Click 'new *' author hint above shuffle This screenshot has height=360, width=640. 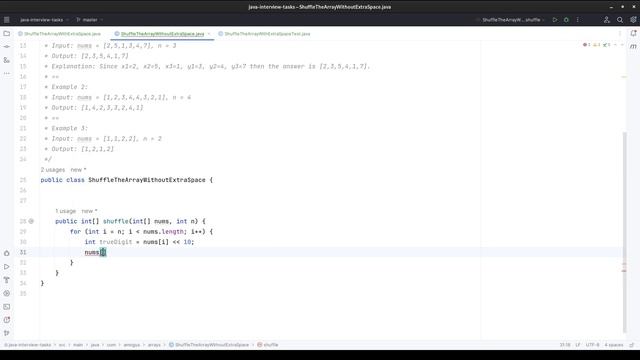click(89, 211)
